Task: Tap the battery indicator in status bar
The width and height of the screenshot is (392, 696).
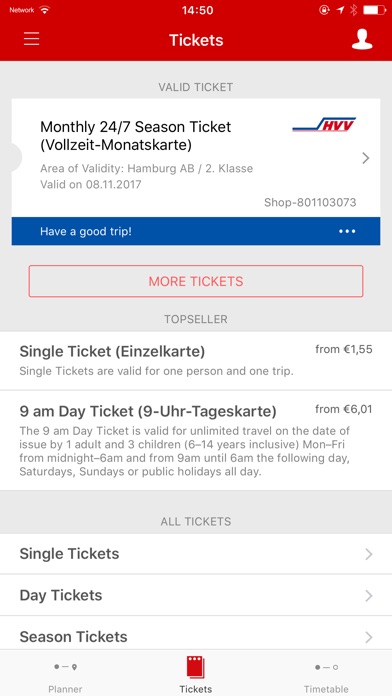Action: click(x=374, y=10)
